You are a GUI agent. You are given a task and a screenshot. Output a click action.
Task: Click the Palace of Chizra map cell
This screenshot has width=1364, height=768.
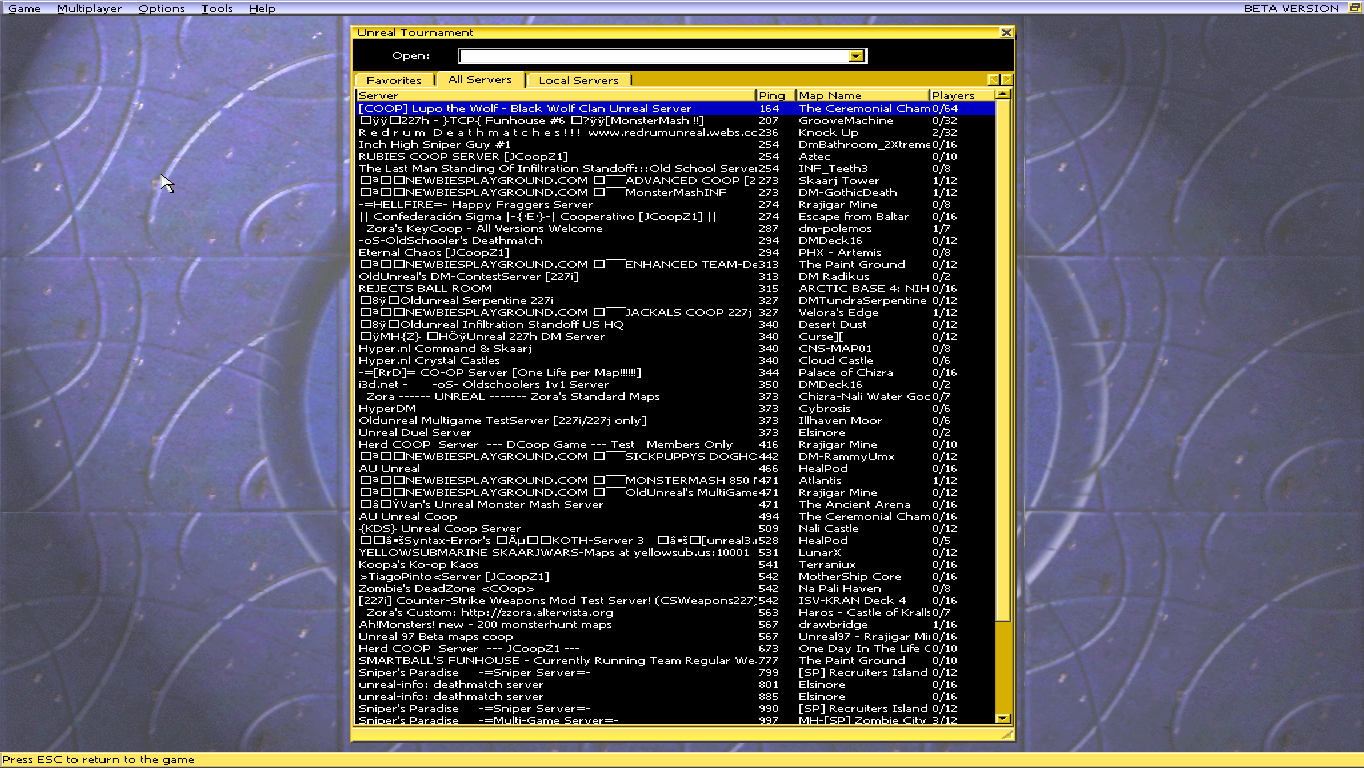pos(846,372)
